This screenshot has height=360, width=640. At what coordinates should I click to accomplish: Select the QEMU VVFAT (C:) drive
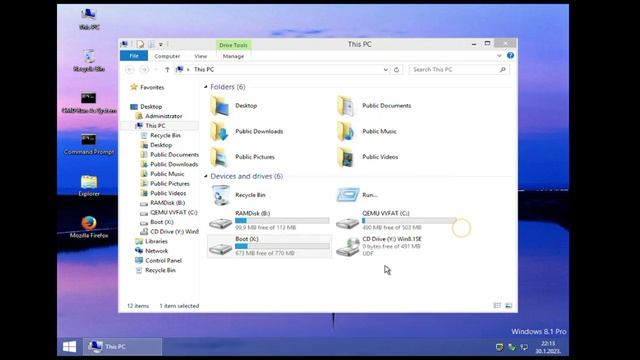(396, 220)
